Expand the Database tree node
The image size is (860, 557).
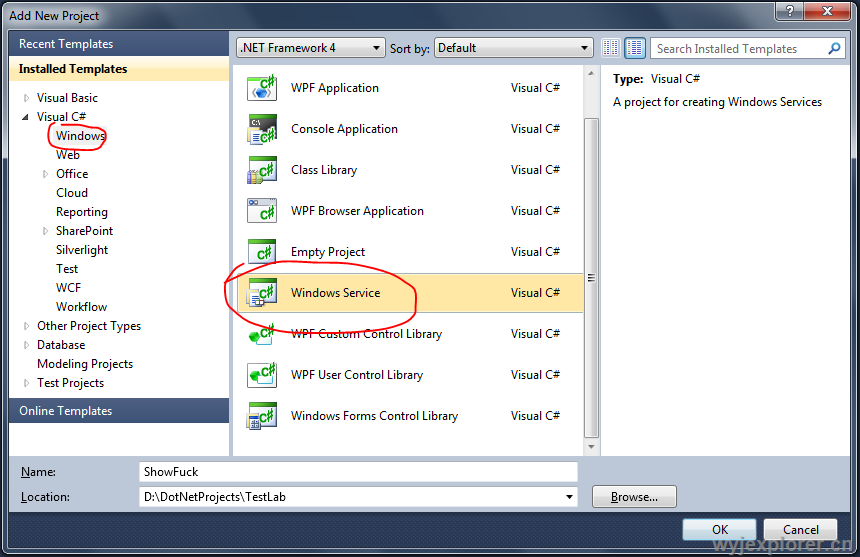tap(26, 345)
